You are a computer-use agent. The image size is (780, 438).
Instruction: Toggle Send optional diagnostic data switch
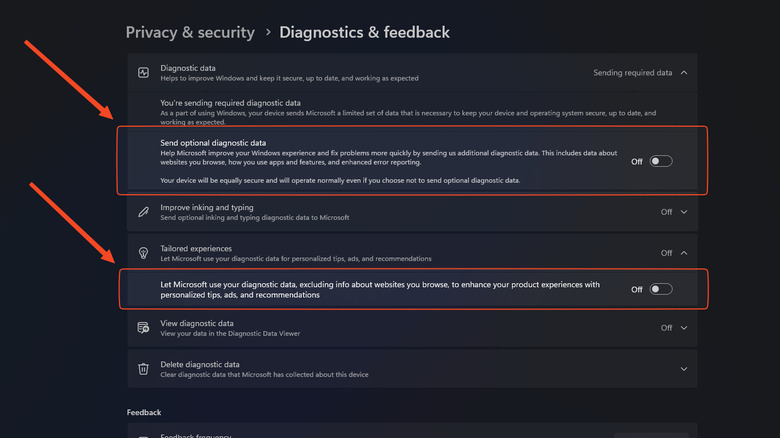tap(661, 161)
